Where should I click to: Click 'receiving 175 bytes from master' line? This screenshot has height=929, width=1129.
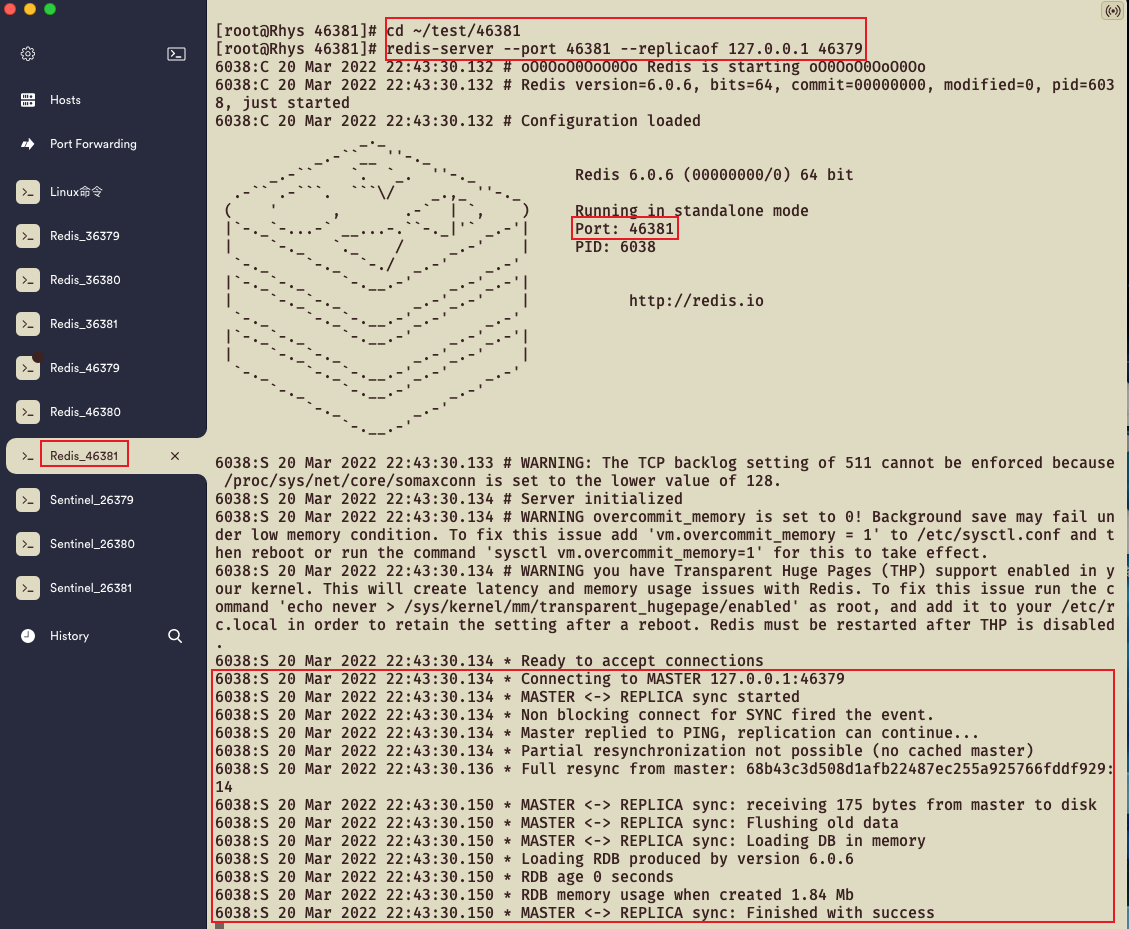coord(655,805)
